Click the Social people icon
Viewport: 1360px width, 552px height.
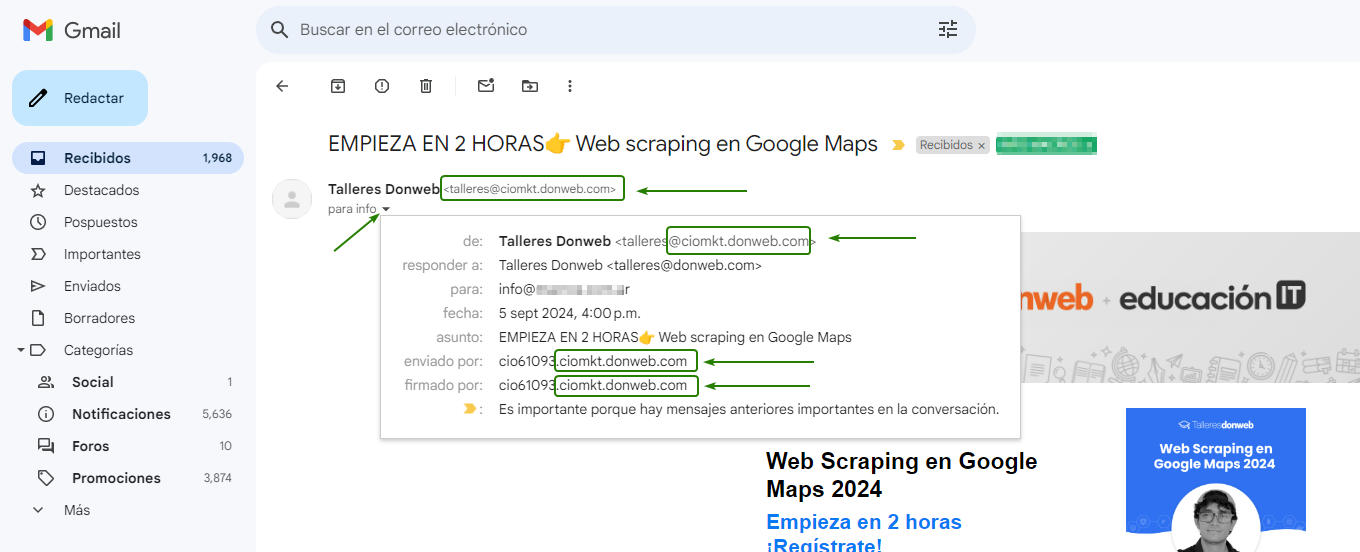click(46, 382)
